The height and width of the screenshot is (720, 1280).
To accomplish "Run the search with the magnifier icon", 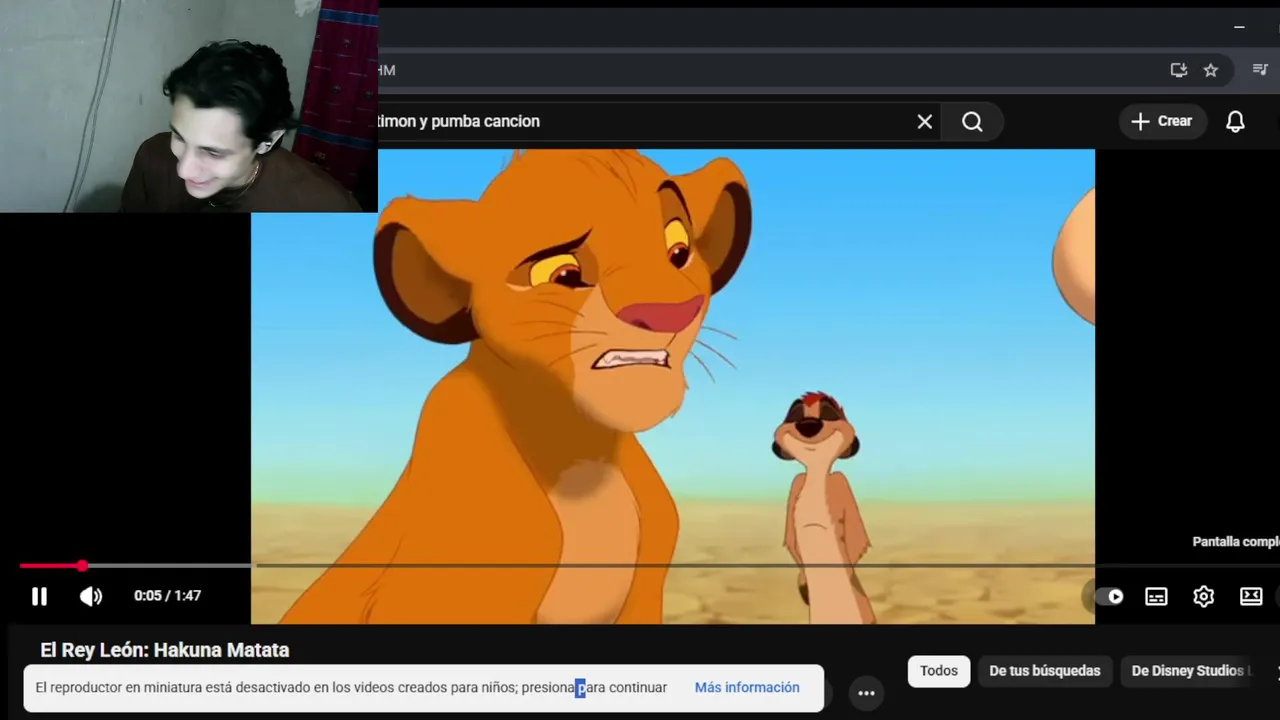I will [x=972, y=121].
